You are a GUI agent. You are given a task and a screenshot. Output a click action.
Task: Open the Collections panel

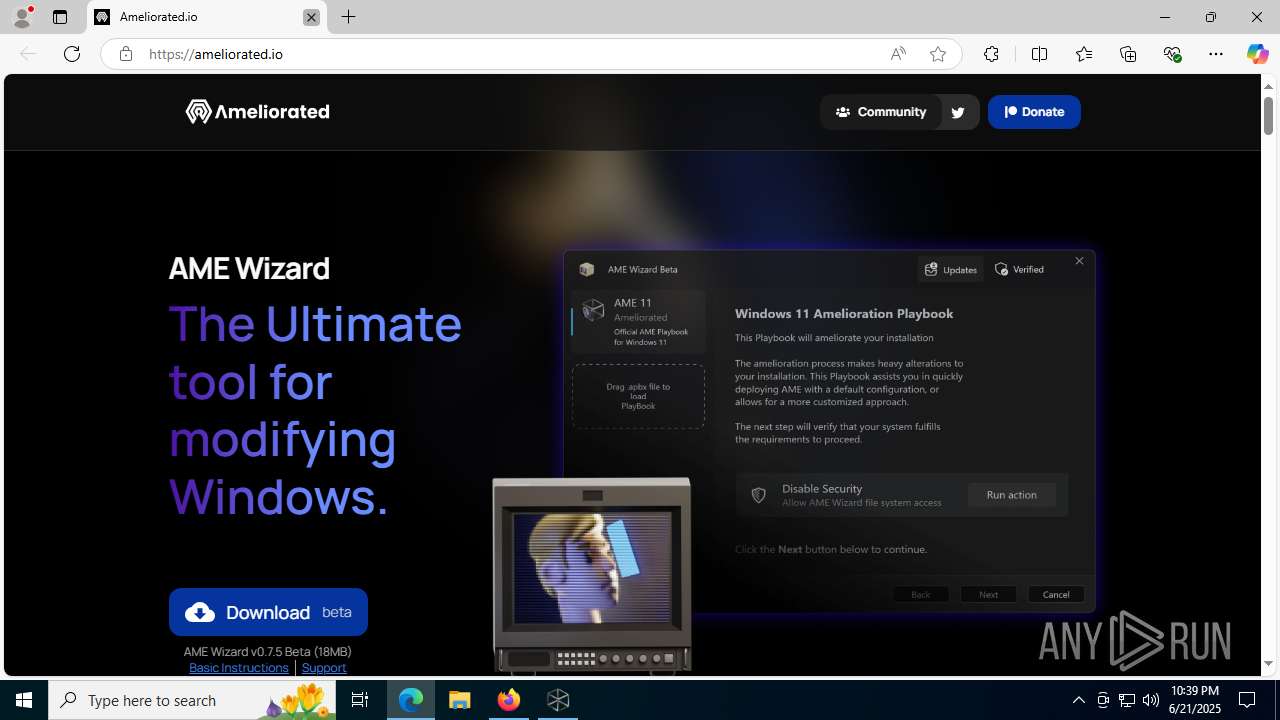[1128, 54]
